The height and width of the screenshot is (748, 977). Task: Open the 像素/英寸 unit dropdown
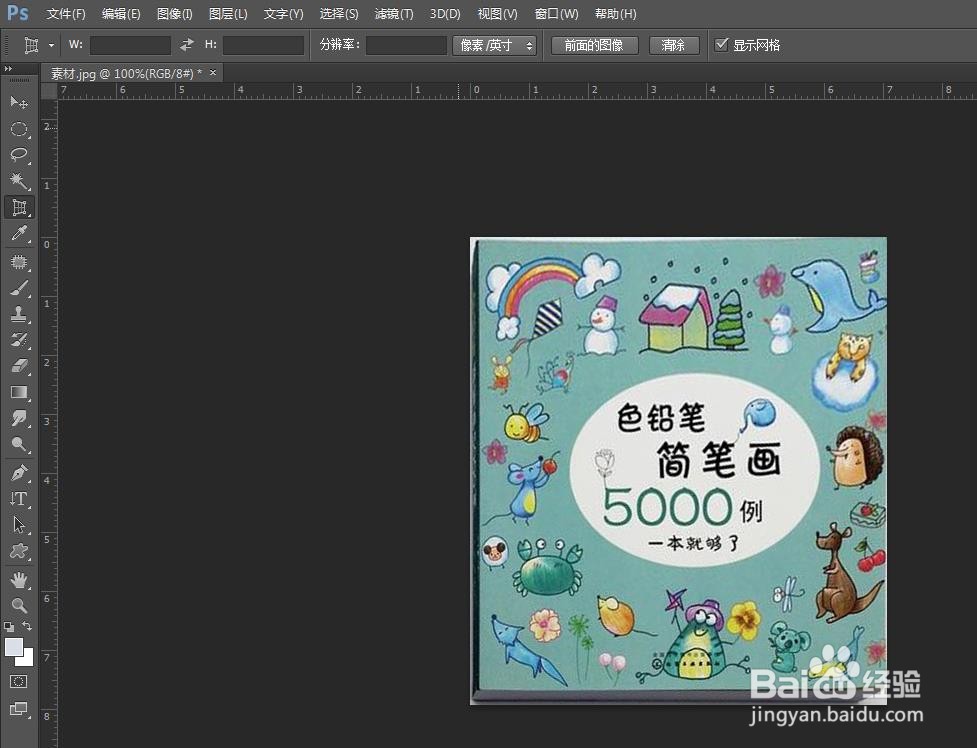[494, 44]
